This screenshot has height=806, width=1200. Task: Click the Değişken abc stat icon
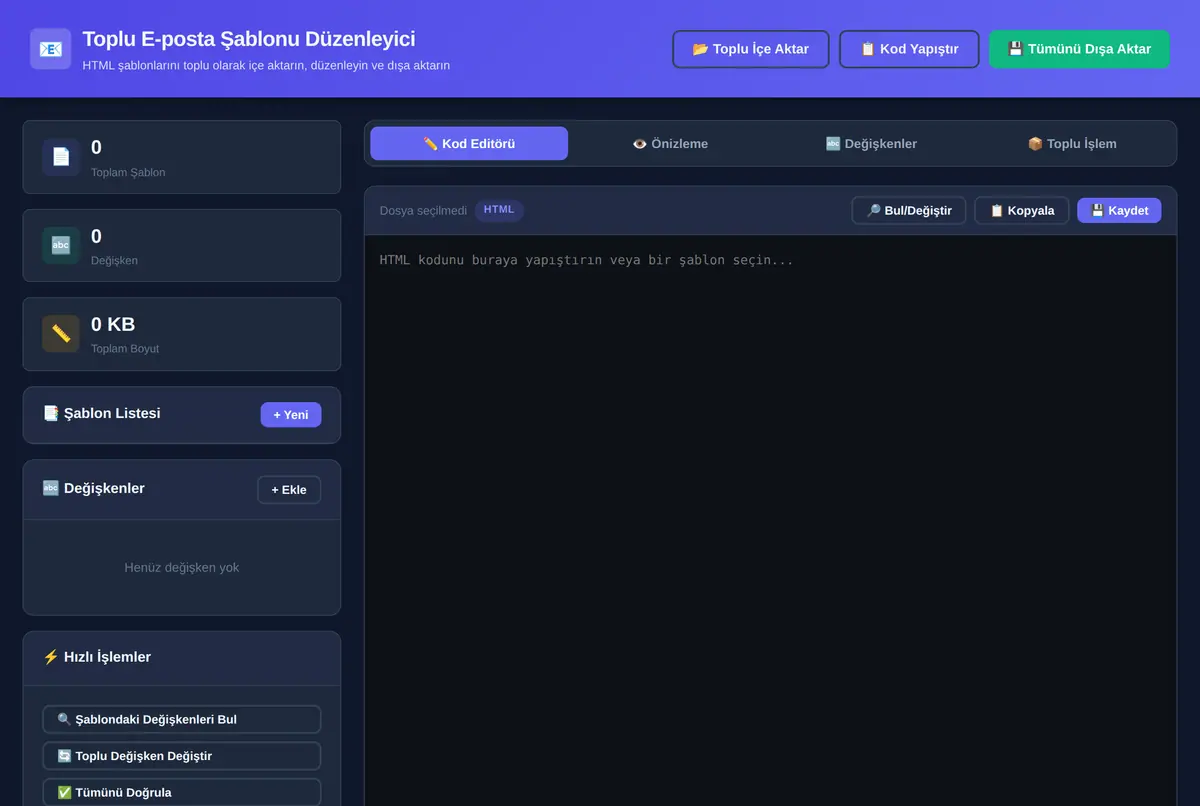point(61,245)
